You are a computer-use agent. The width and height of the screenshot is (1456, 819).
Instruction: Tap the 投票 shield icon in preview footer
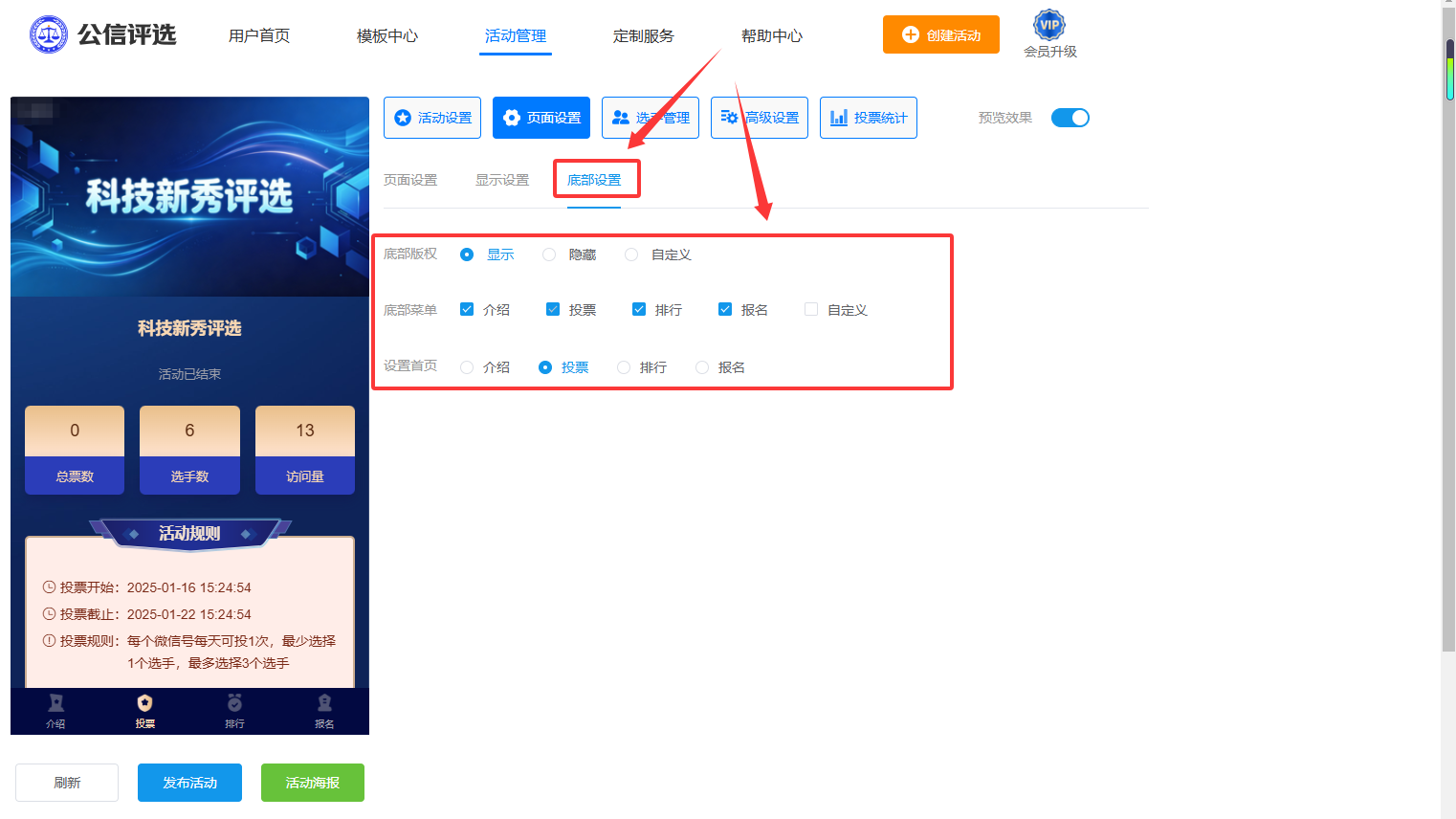(145, 703)
